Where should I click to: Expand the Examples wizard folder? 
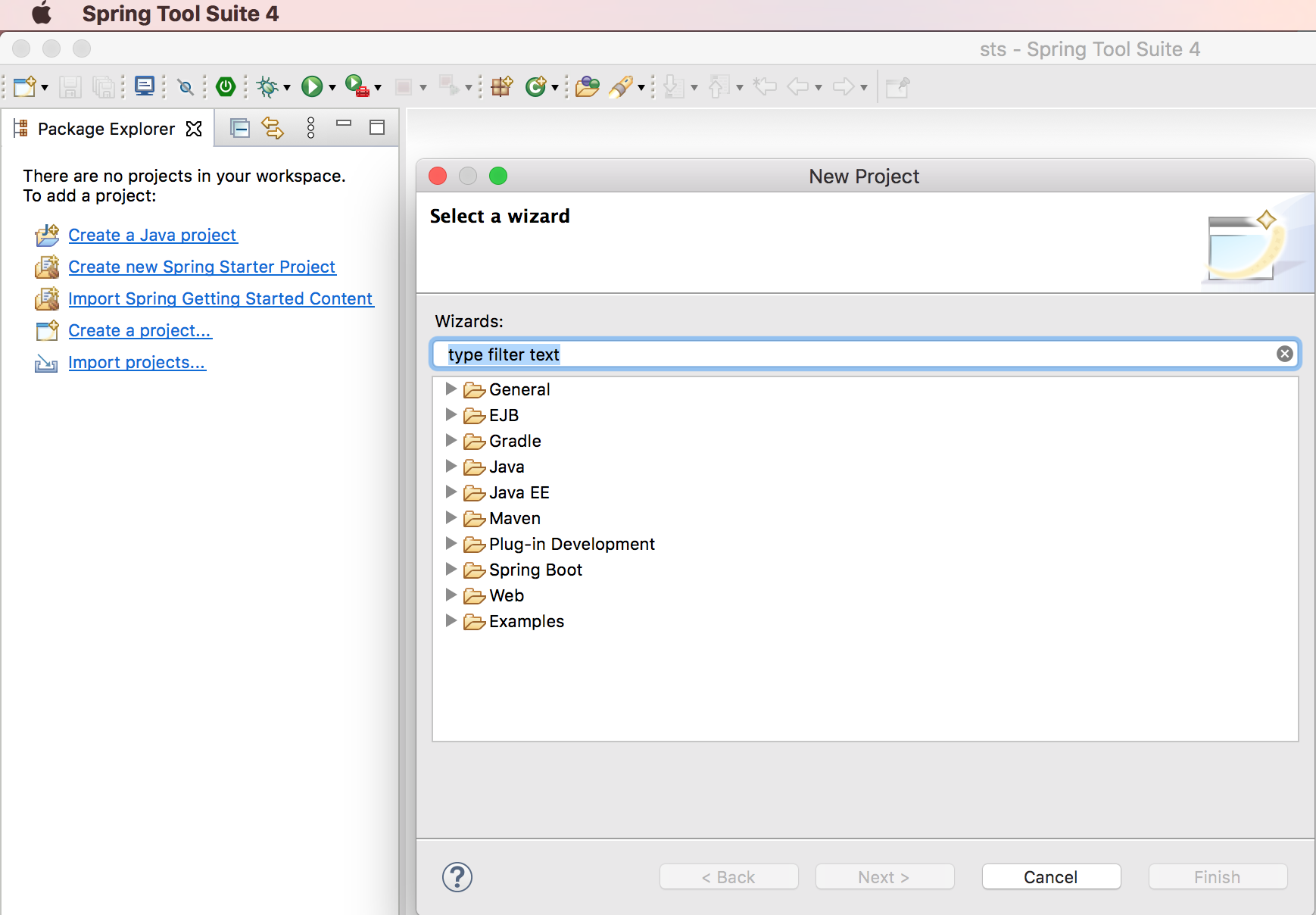(x=451, y=620)
